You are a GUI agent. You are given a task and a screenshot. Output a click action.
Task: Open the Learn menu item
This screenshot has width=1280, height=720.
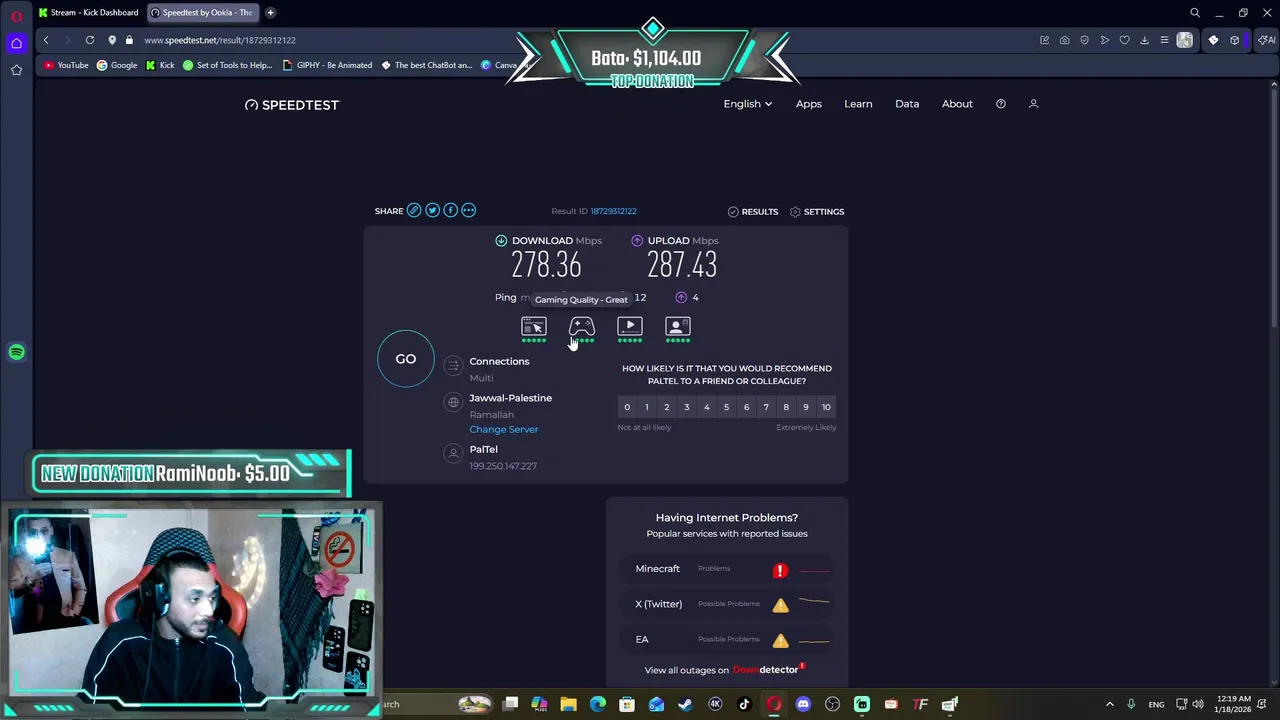(858, 104)
